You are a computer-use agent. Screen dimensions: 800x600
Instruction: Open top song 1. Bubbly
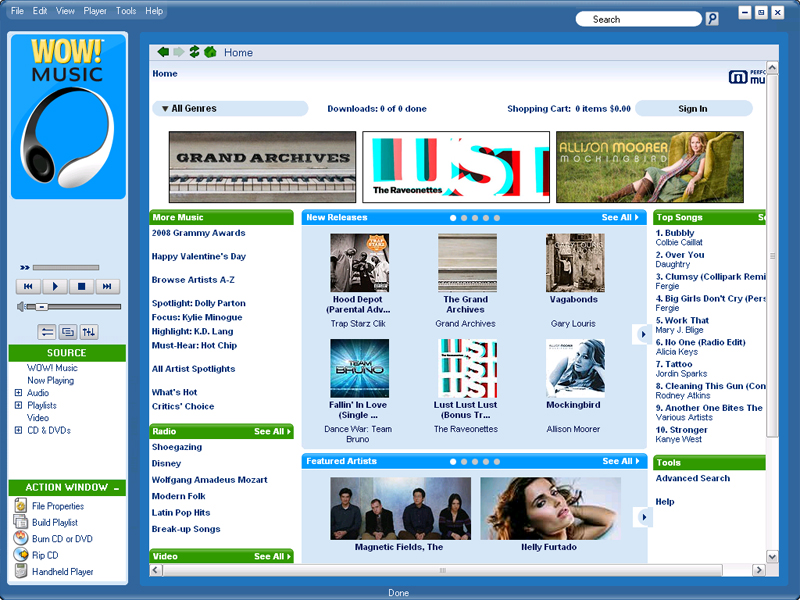point(675,233)
